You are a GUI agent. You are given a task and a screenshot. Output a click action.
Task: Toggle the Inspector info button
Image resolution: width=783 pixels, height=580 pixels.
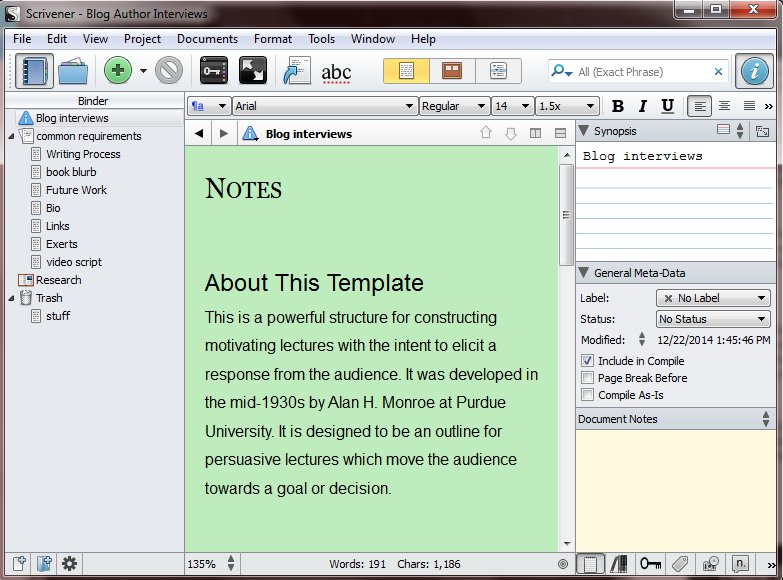coord(754,71)
